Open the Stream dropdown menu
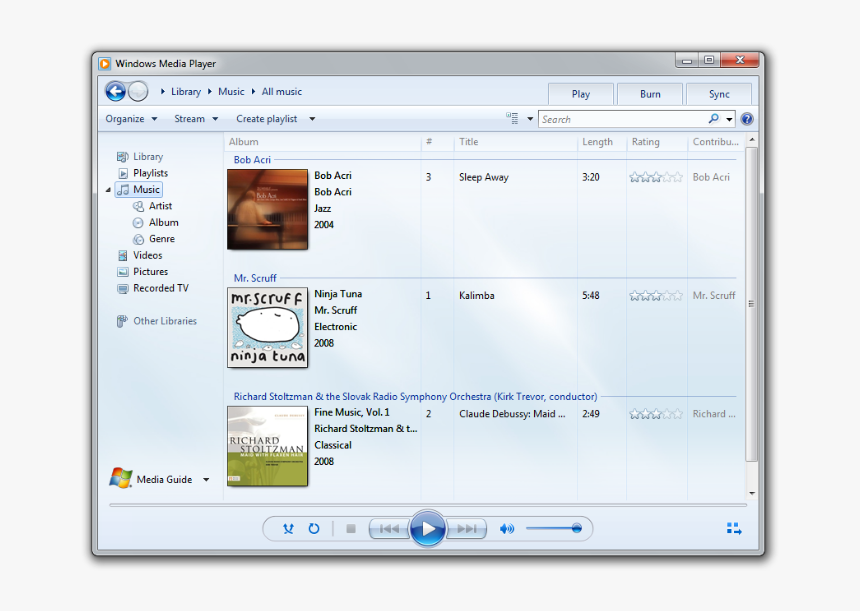Viewport: 860px width, 611px height. 196,118
